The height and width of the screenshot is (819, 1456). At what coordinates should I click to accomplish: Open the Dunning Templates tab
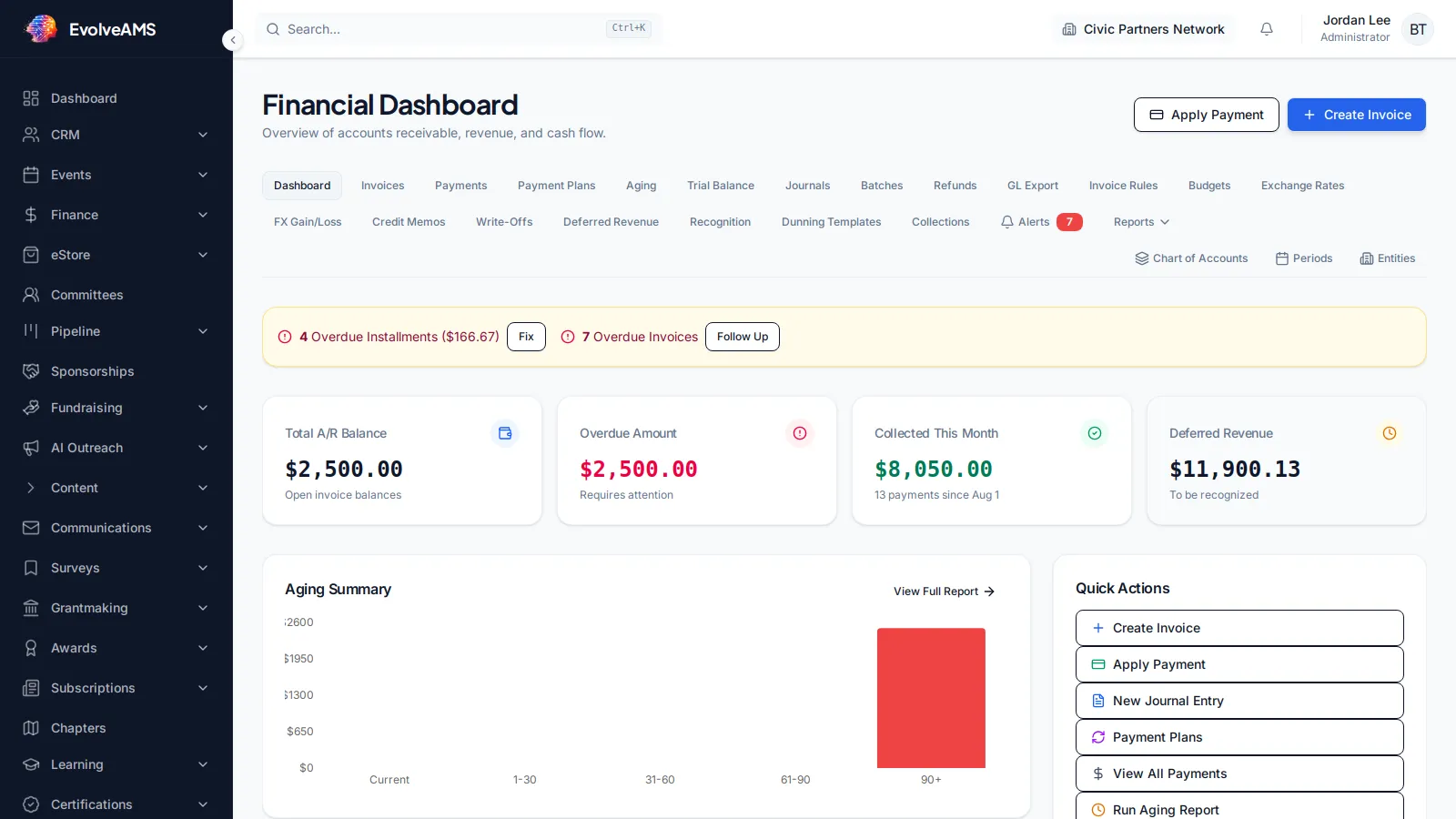831,222
